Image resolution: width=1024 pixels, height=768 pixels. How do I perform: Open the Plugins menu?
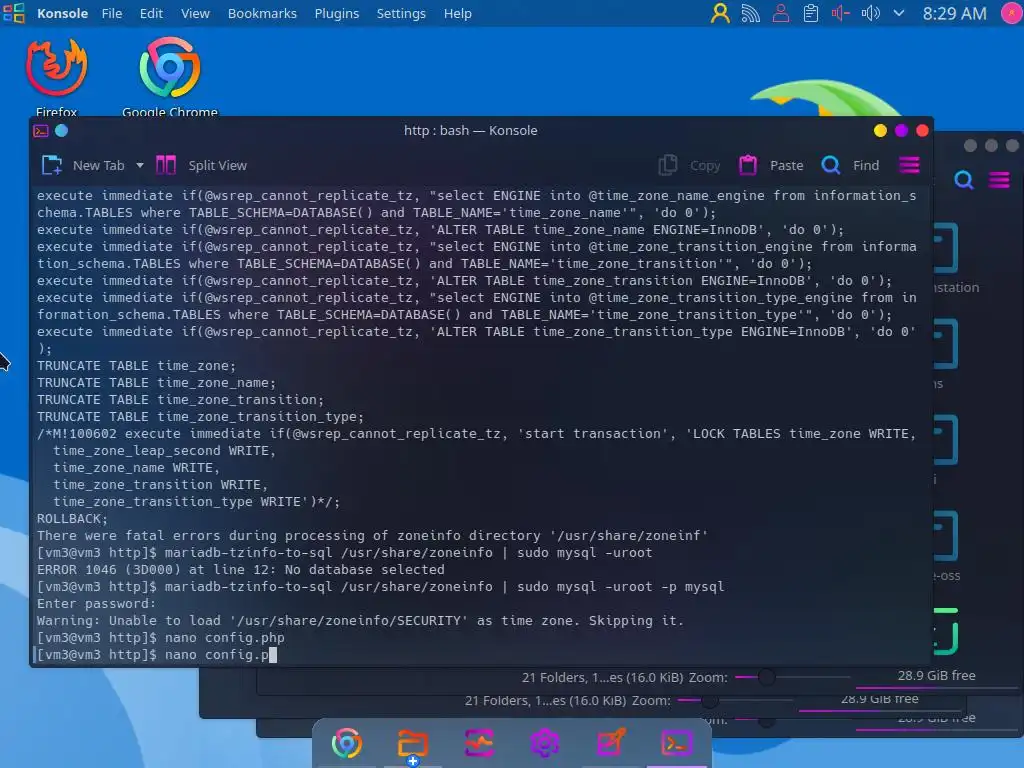point(336,13)
